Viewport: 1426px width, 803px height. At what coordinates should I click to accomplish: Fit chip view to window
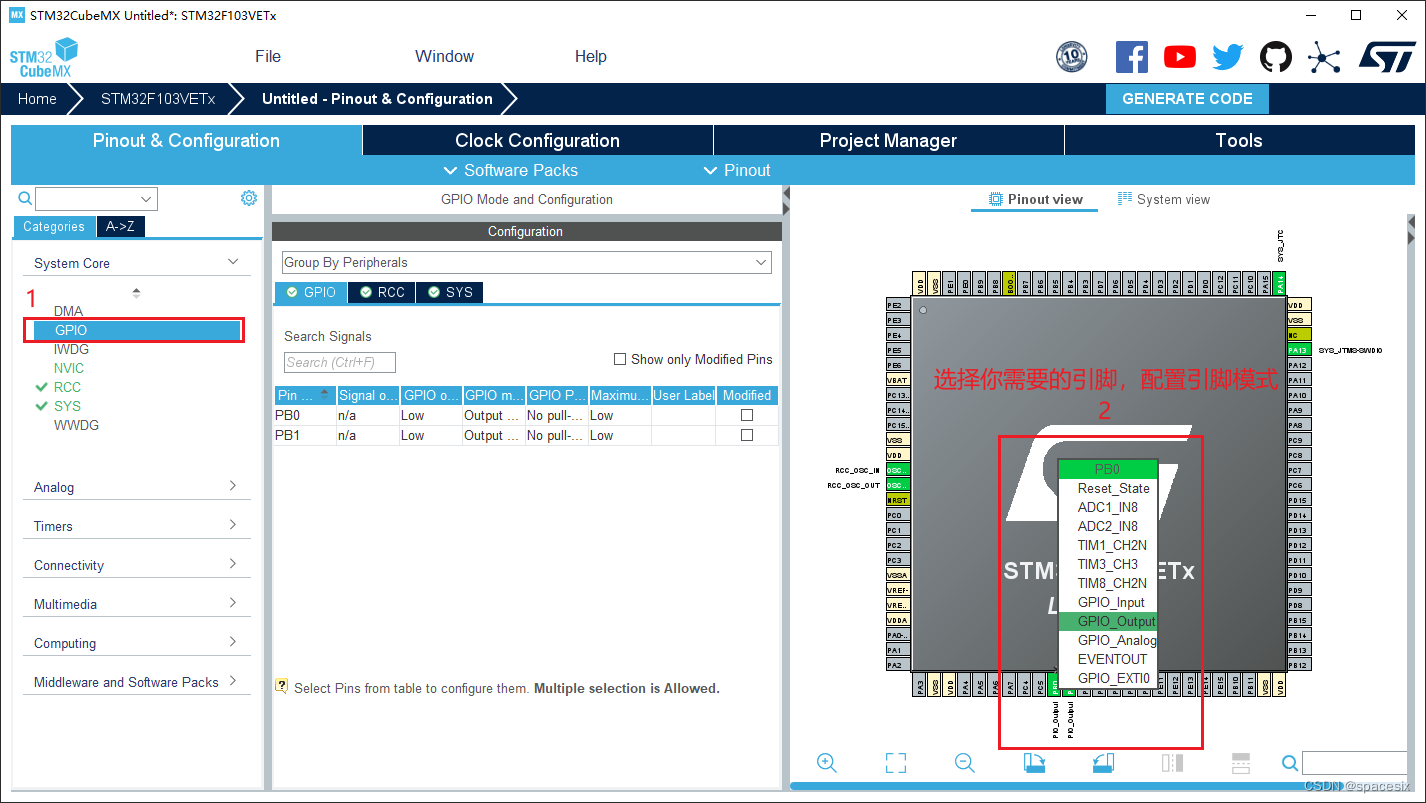[x=896, y=763]
